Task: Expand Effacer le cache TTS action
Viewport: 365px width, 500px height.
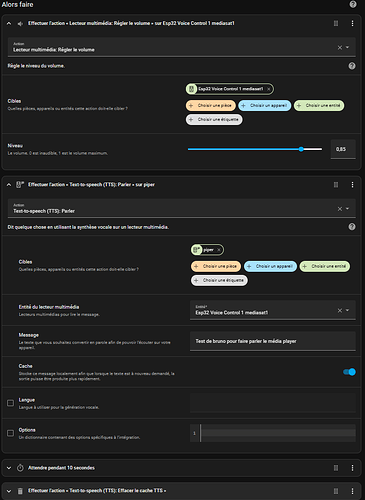Action: coord(9,491)
